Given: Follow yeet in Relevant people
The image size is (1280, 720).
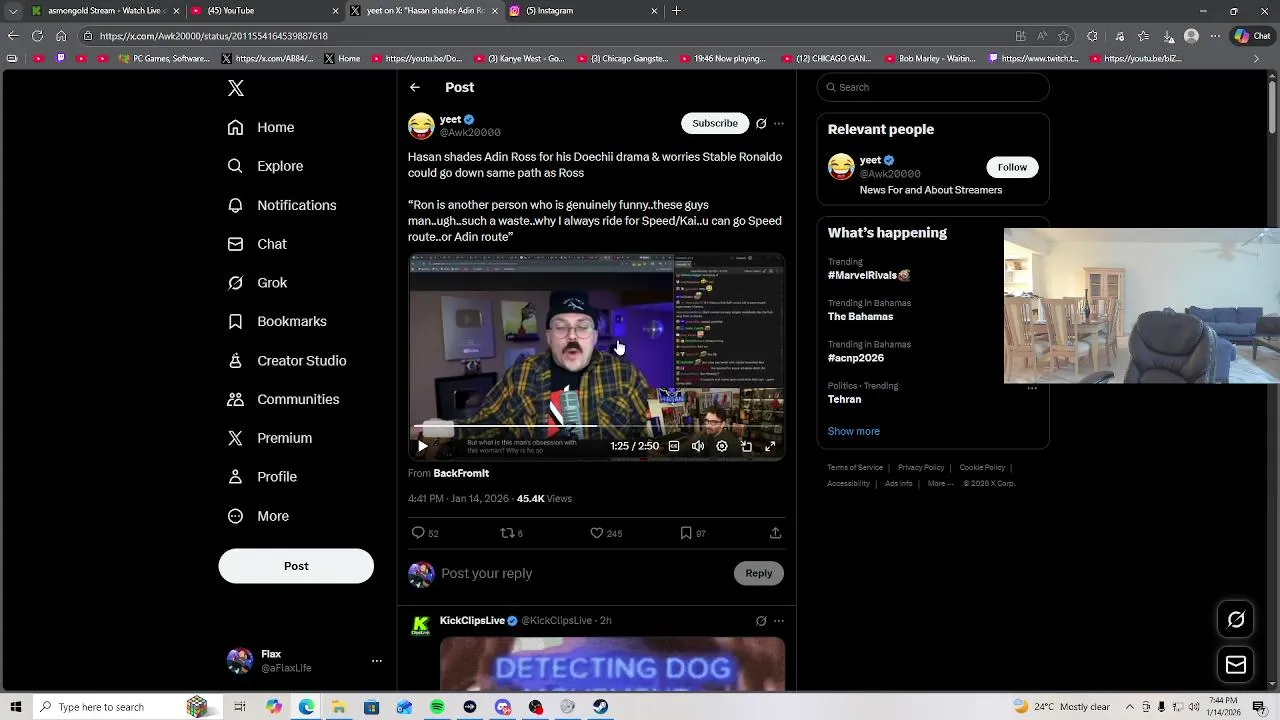Looking at the screenshot, I should click(x=1012, y=167).
